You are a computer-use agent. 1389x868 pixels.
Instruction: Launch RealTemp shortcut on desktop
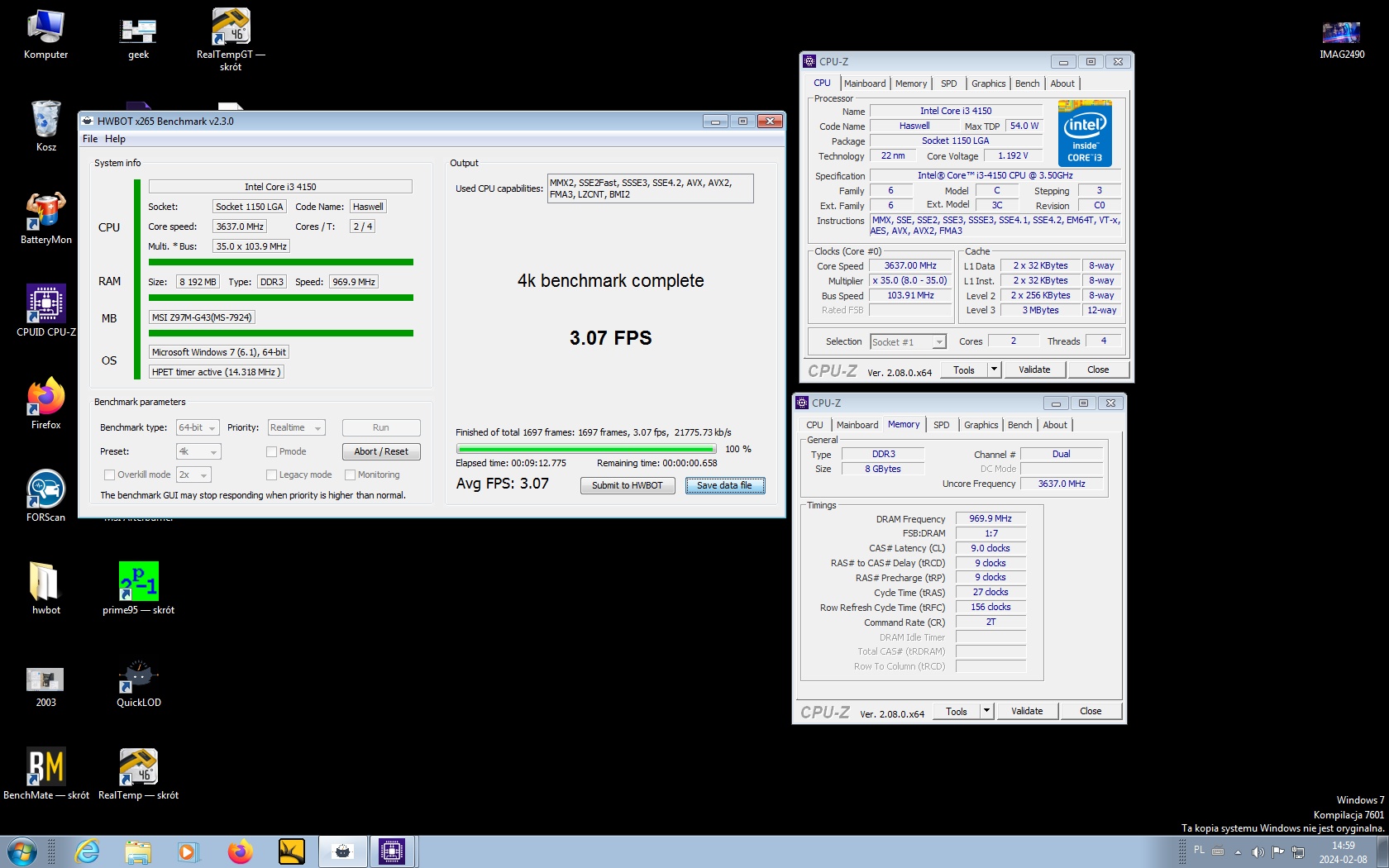138,774
